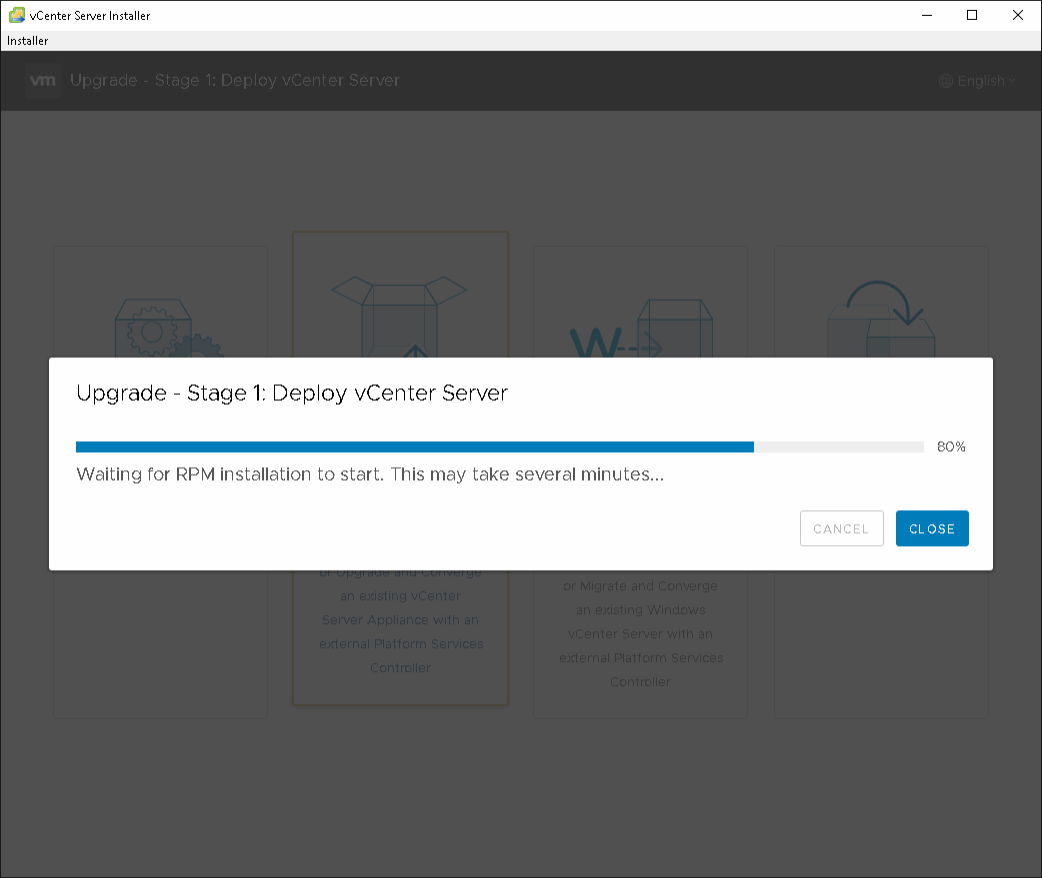The width and height of the screenshot is (1042, 878).
Task: Click the 80% progress percentage label
Action: tap(951, 447)
